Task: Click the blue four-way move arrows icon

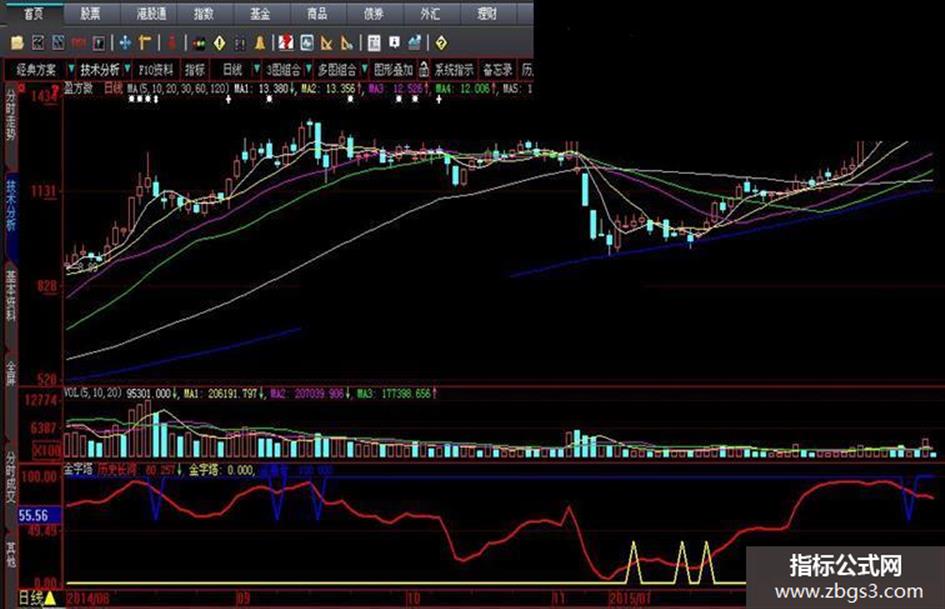Action: tap(125, 42)
